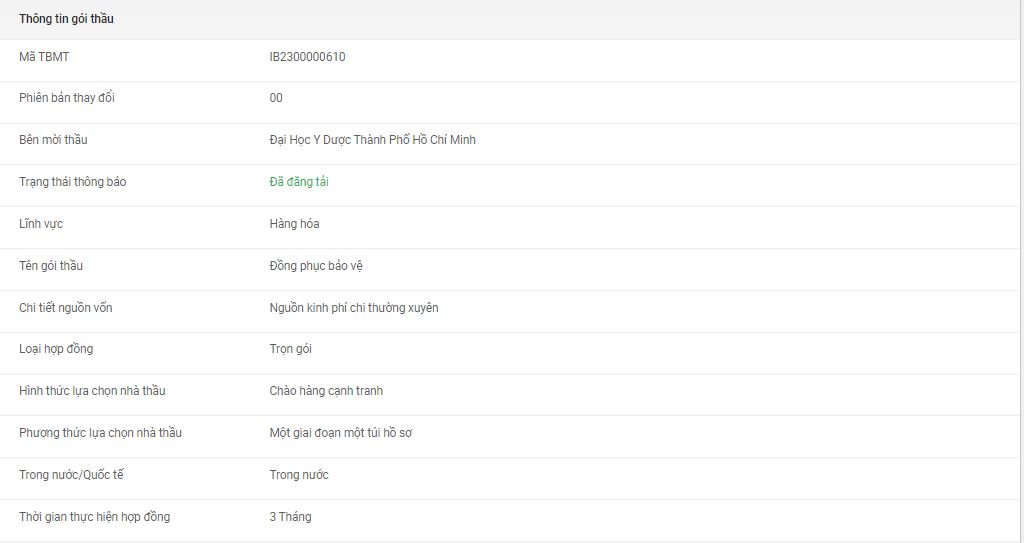Click the 'Hàng hóa' field value
This screenshot has height=543, width=1024.
pos(294,224)
